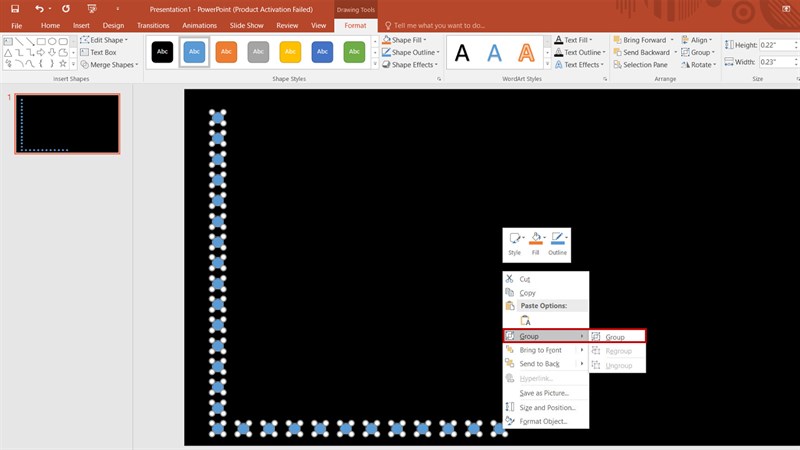Switch to the Transitions tab
800x450 pixels.
(x=153, y=25)
